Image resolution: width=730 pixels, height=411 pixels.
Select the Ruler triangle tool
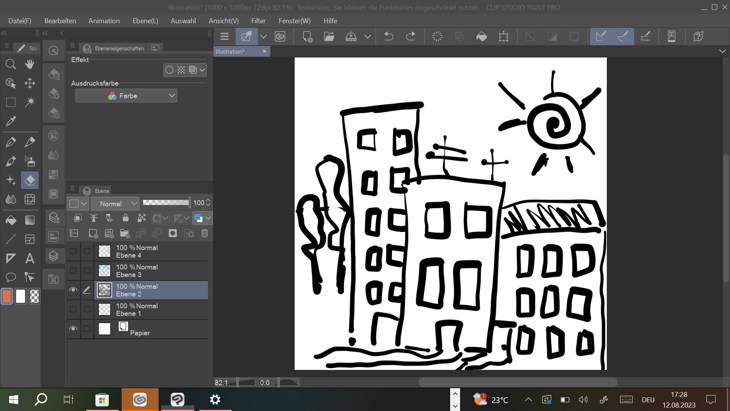[x=11, y=258]
